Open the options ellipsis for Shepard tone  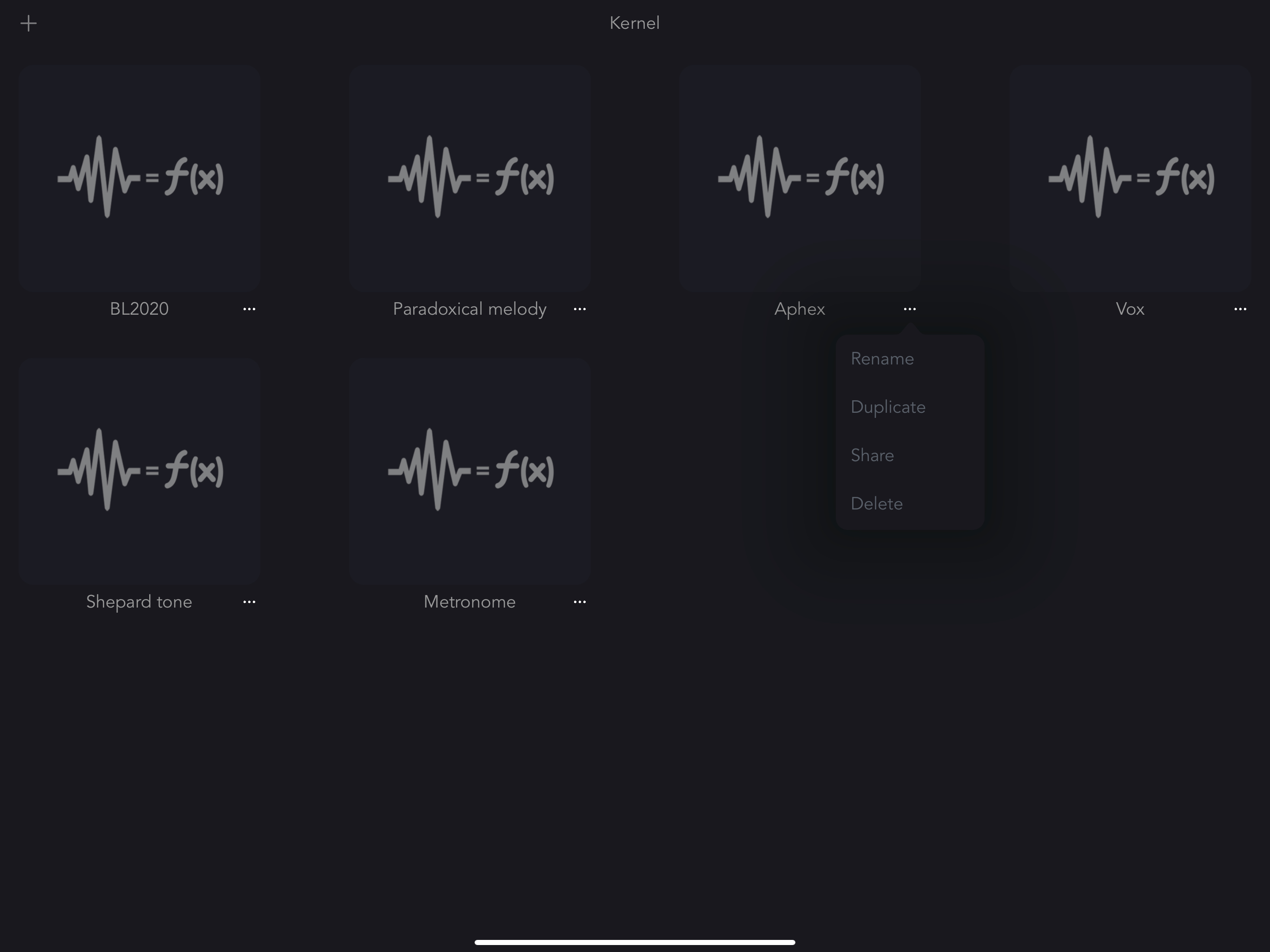[x=249, y=602]
